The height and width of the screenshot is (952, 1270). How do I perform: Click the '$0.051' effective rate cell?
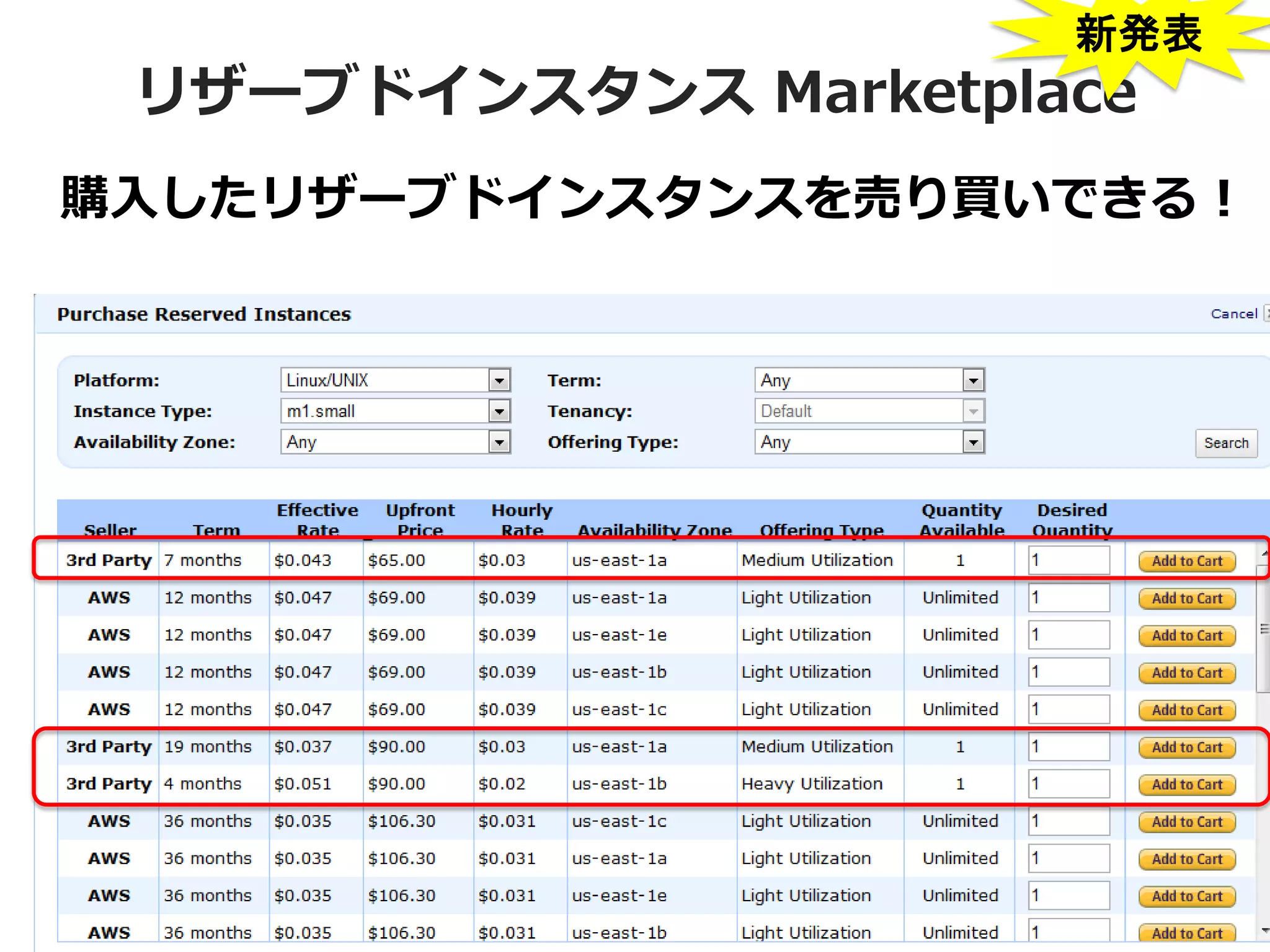316,783
